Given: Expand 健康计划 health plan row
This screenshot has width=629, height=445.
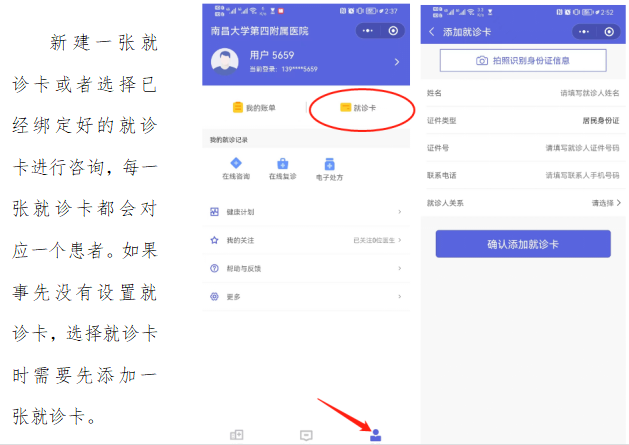Looking at the screenshot, I should point(306,213).
